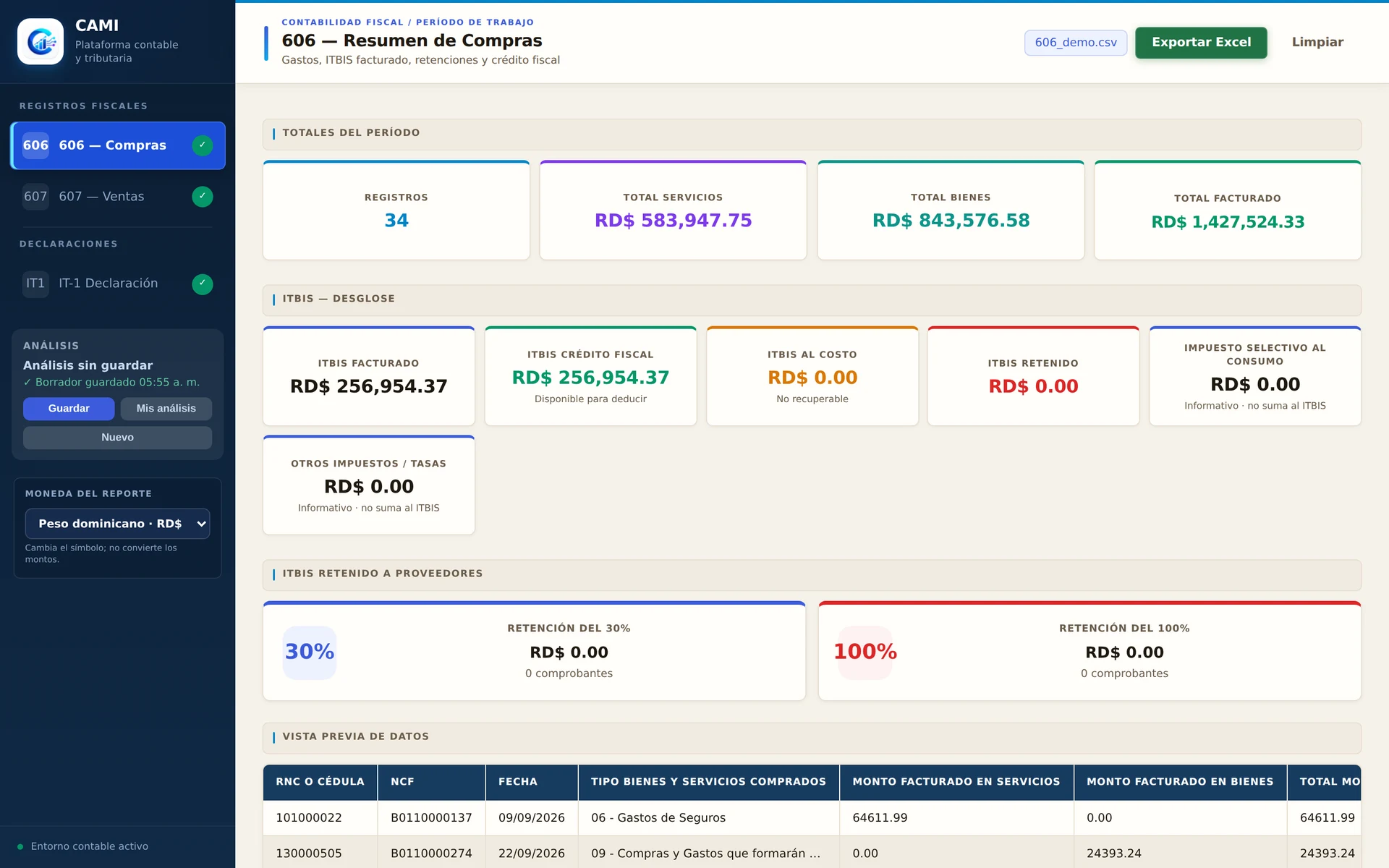The image size is (1389, 868).
Task: Click Vista Previa de Datos section header
Action: pyautogui.click(x=812, y=737)
